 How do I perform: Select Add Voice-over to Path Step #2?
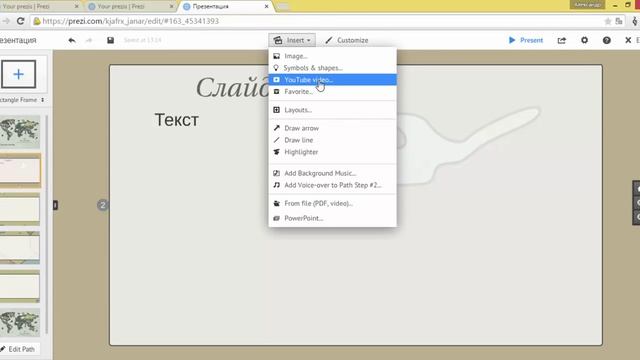(x=332, y=185)
